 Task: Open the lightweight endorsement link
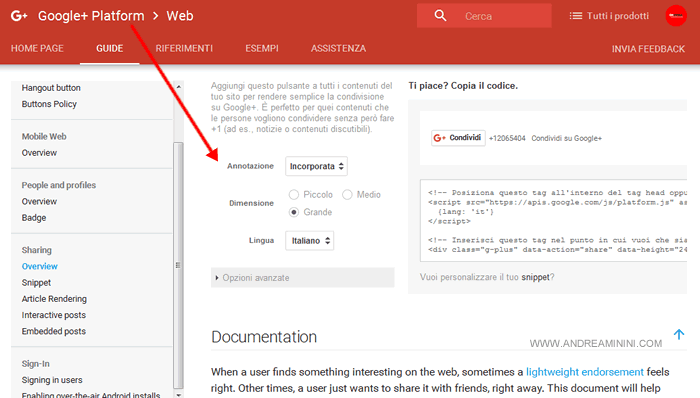pyautogui.click(x=584, y=372)
